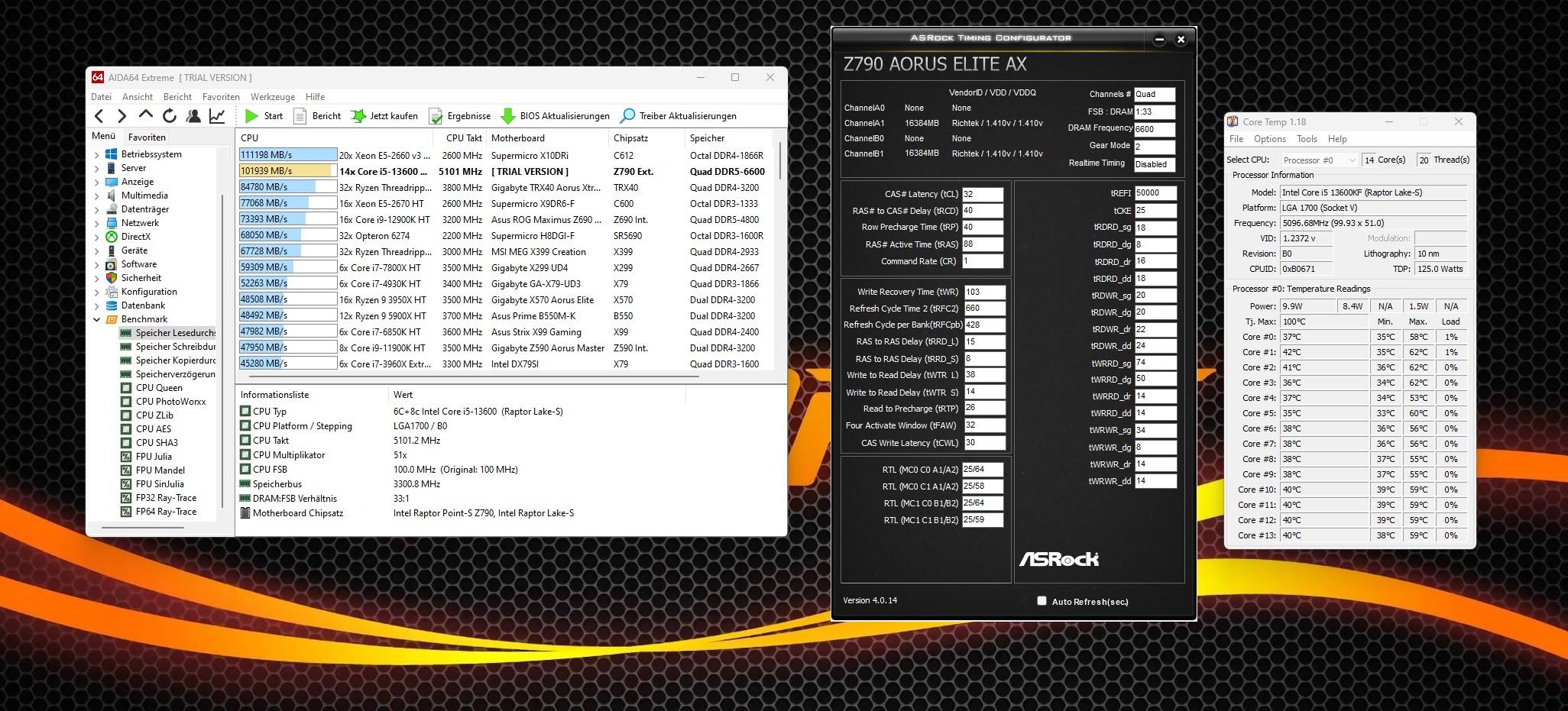Open Ergebnisse results in toolbar

460,116
